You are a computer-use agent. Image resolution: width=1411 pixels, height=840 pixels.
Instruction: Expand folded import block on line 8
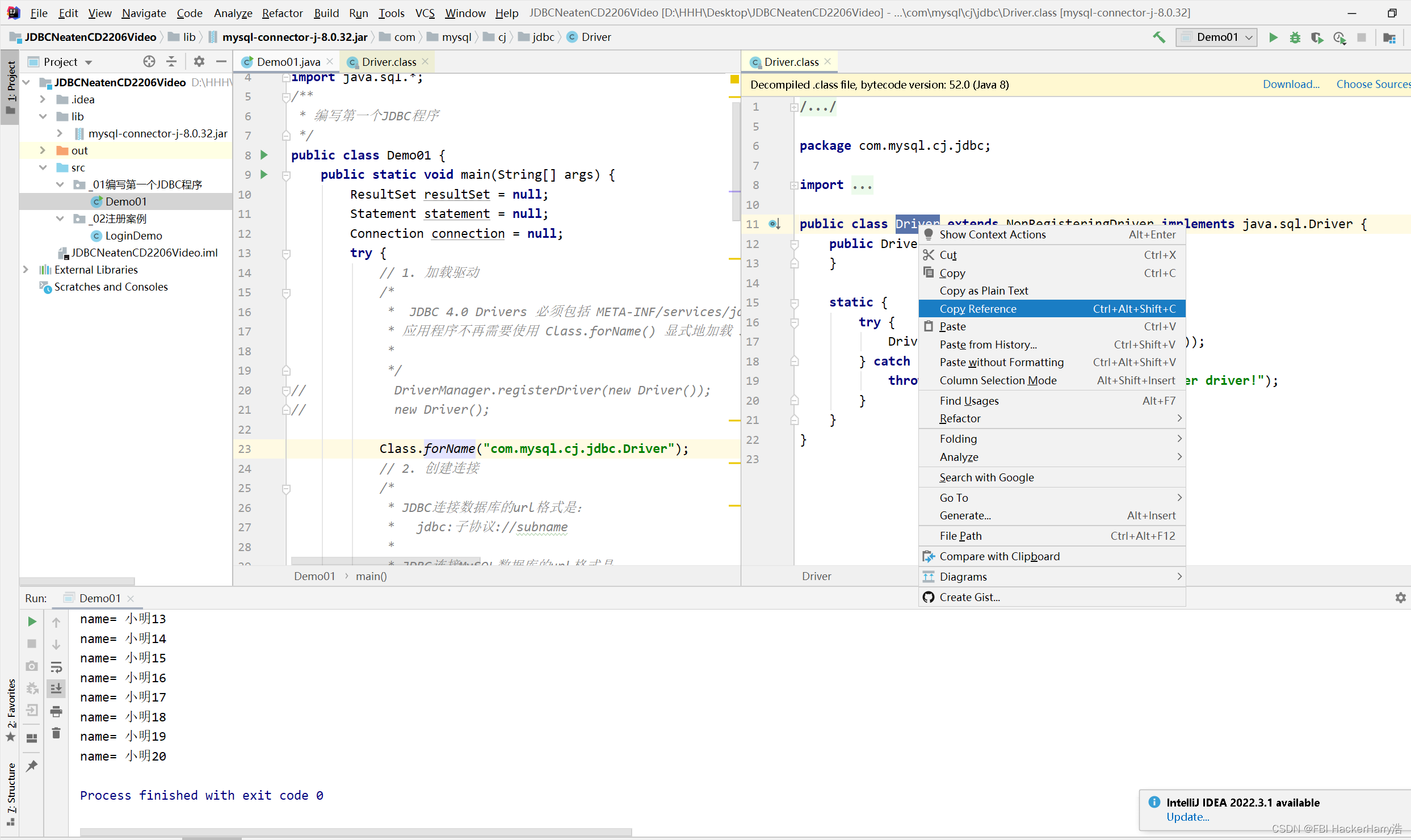[x=794, y=185]
